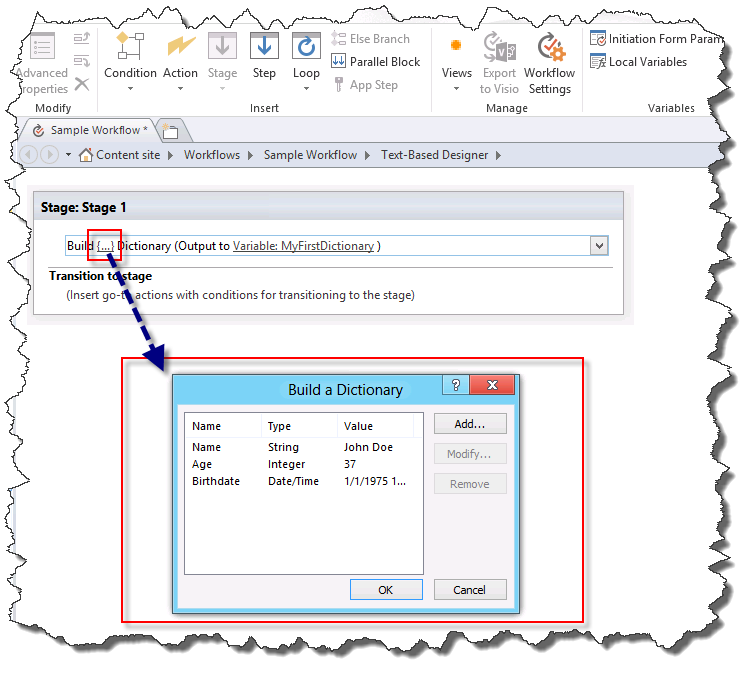The width and height of the screenshot is (753, 673).
Task: Click the Move Up icon in Modify group
Action: (x=82, y=38)
